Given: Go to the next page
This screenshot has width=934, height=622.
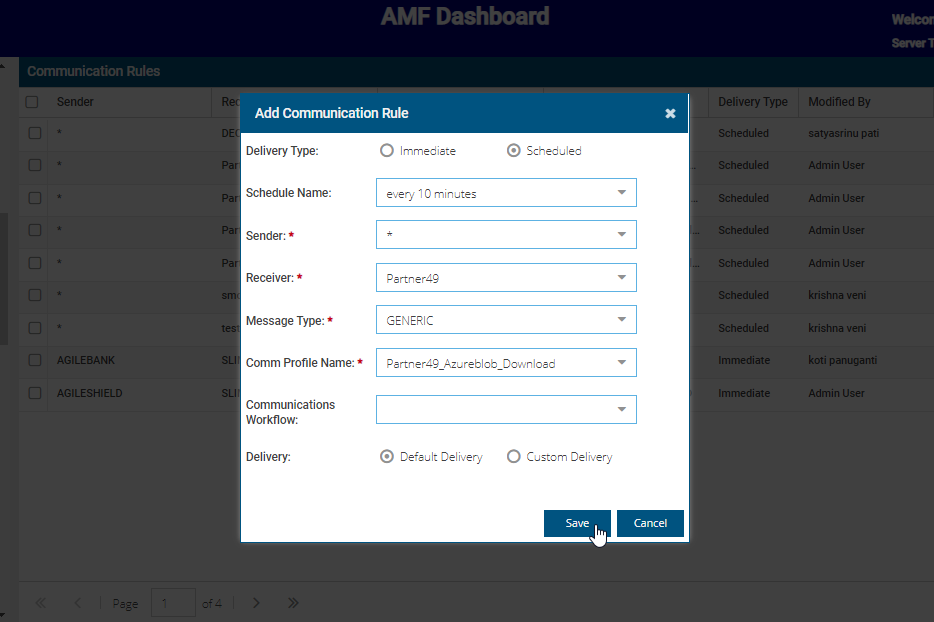Looking at the screenshot, I should [x=256, y=603].
